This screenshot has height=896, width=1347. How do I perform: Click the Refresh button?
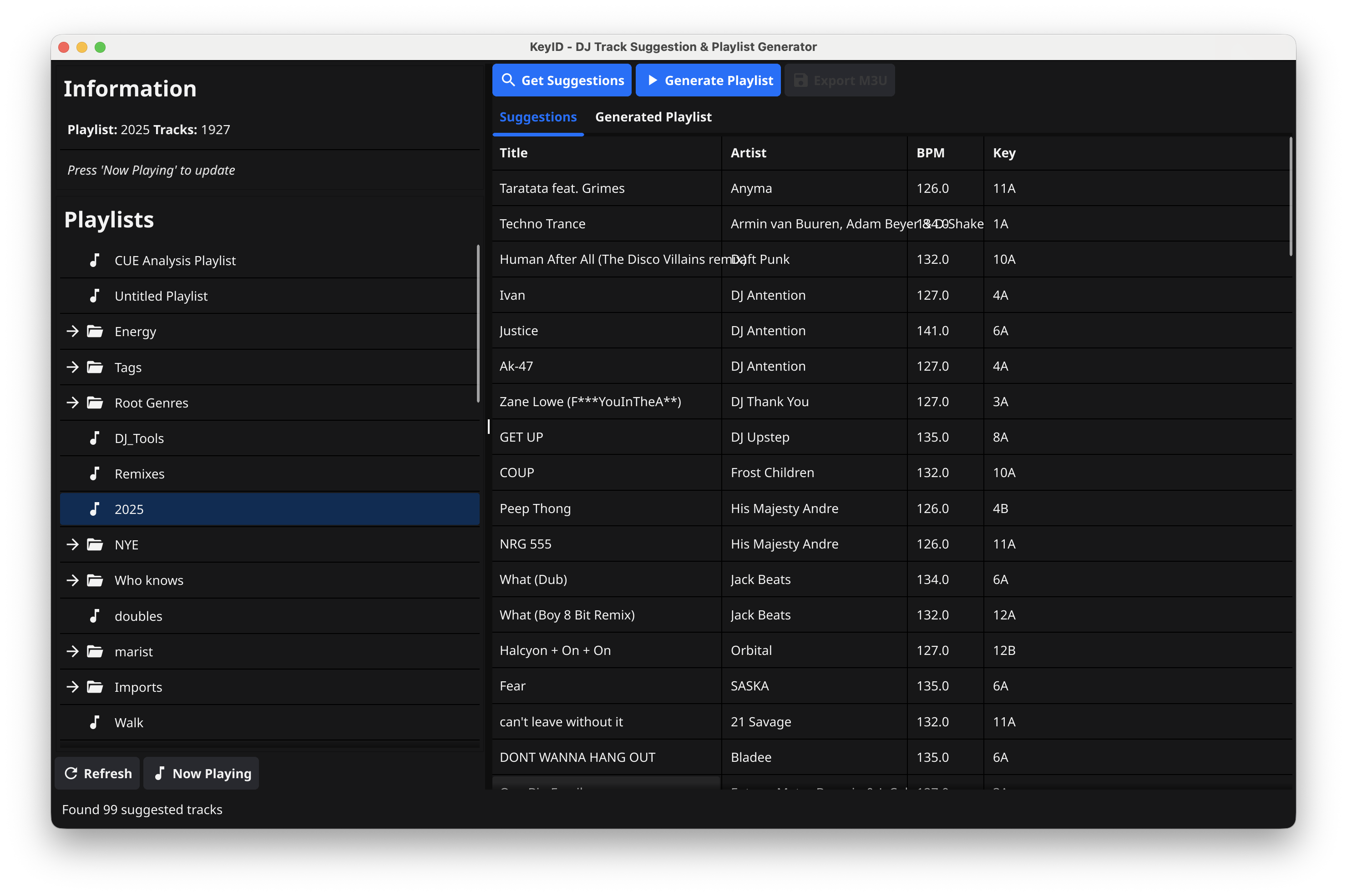[x=97, y=773]
